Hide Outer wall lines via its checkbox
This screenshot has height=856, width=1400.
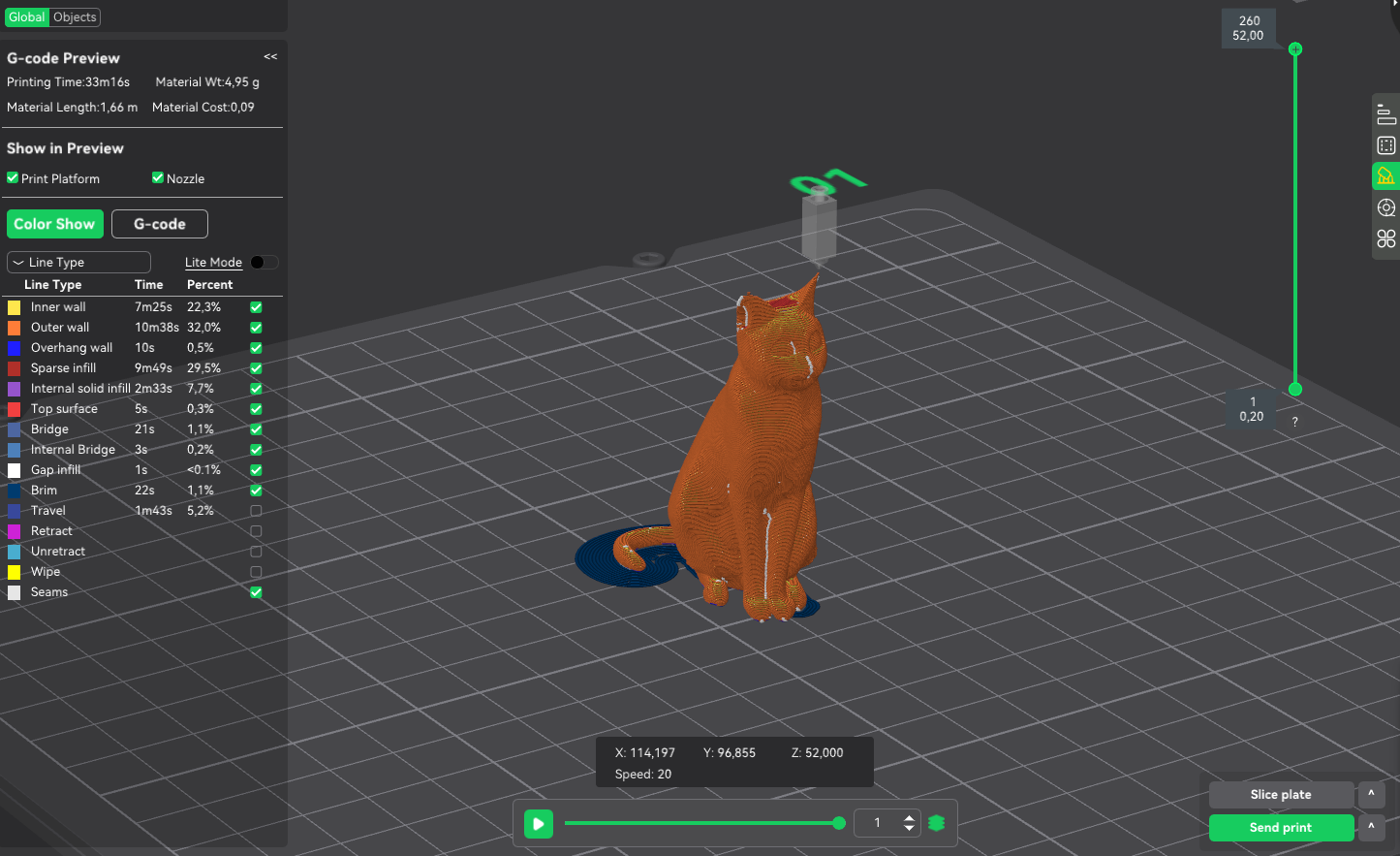tap(256, 328)
